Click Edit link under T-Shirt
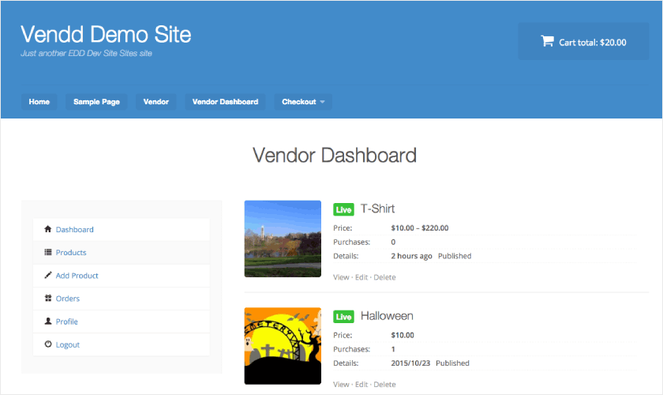This screenshot has width=663, height=395. [x=362, y=277]
